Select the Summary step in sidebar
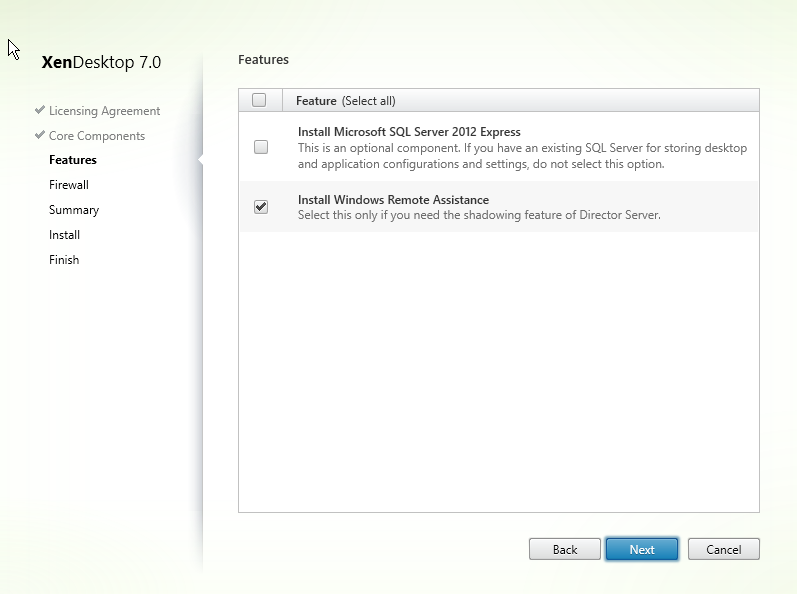This screenshot has height=594, width=797. click(x=74, y=210)
